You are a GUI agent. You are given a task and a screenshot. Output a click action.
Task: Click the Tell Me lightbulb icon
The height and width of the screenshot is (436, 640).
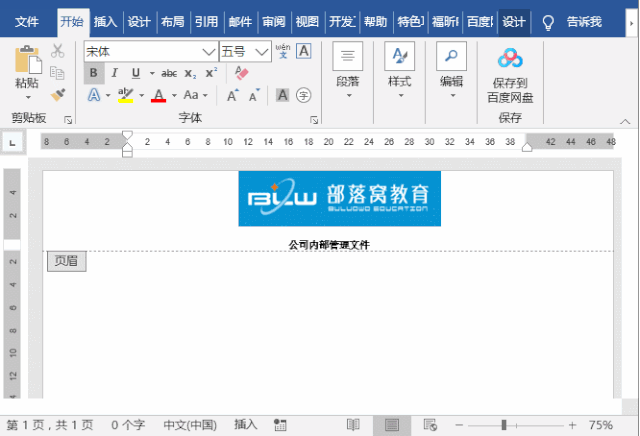click(x=548, y=22)
